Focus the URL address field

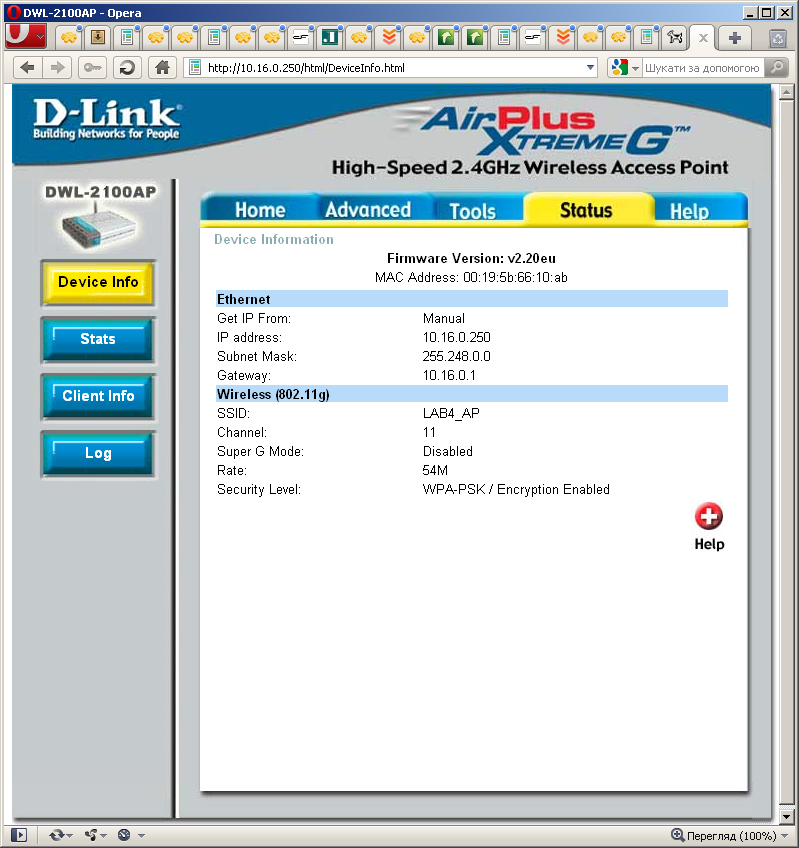[x=392, y=68]
